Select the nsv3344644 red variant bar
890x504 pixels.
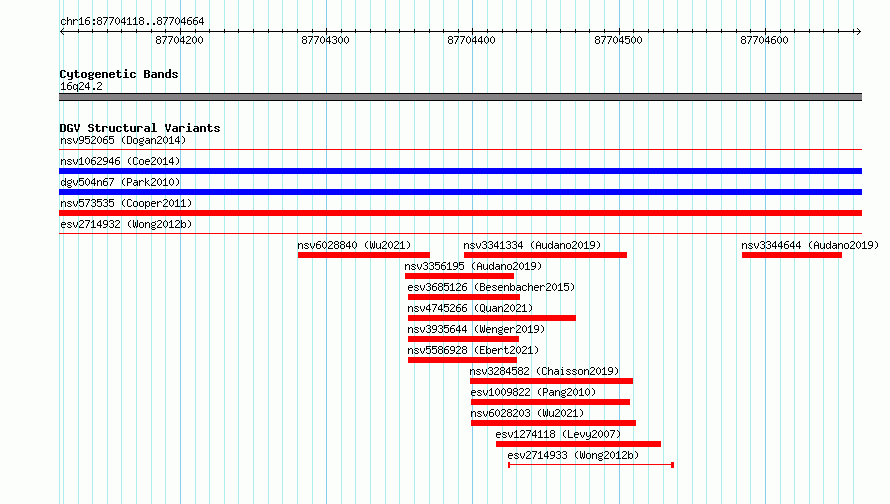[792, 255]
